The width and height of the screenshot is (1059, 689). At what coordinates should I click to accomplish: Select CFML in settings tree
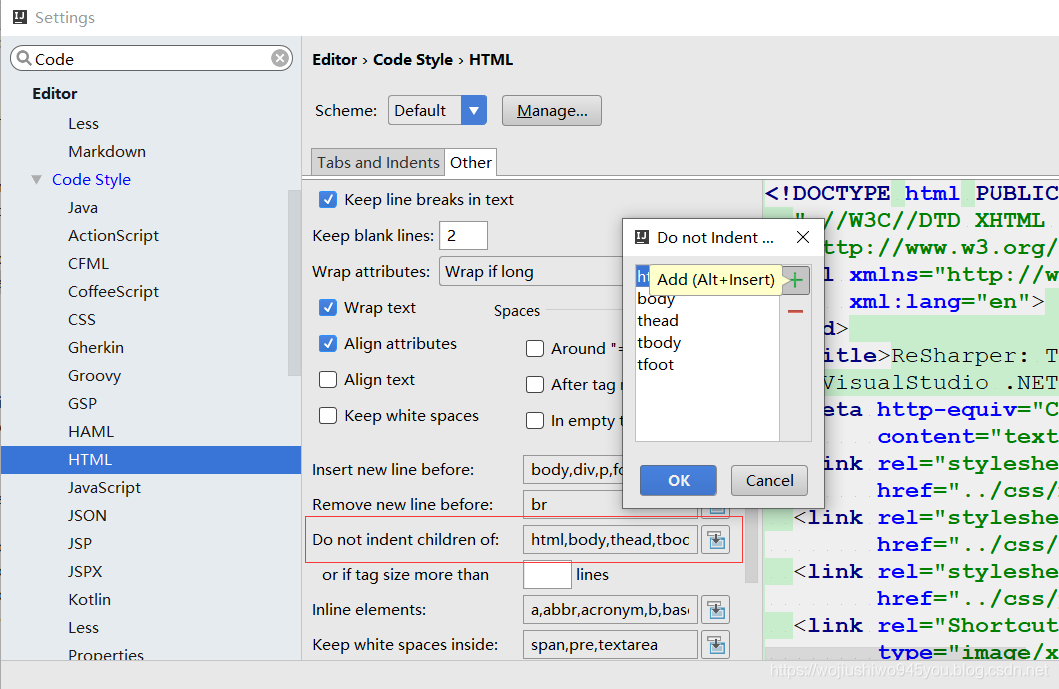(88, 263)
